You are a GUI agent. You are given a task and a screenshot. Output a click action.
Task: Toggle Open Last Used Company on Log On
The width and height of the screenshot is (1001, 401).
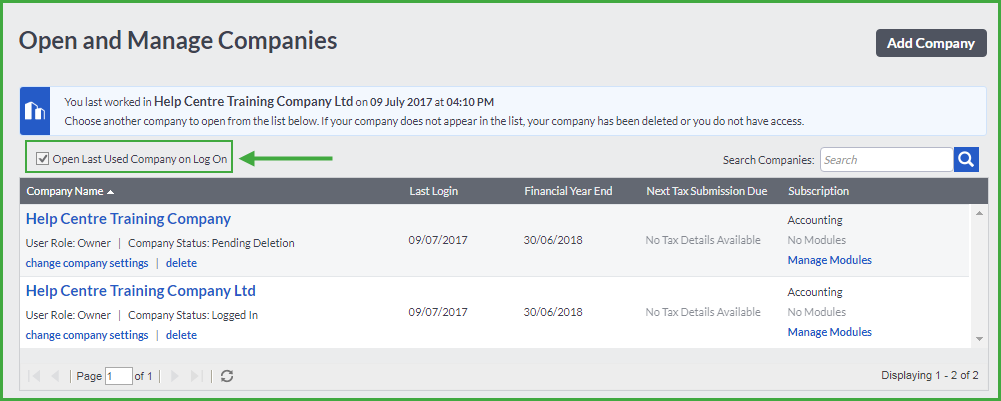(x=42, y=158)
